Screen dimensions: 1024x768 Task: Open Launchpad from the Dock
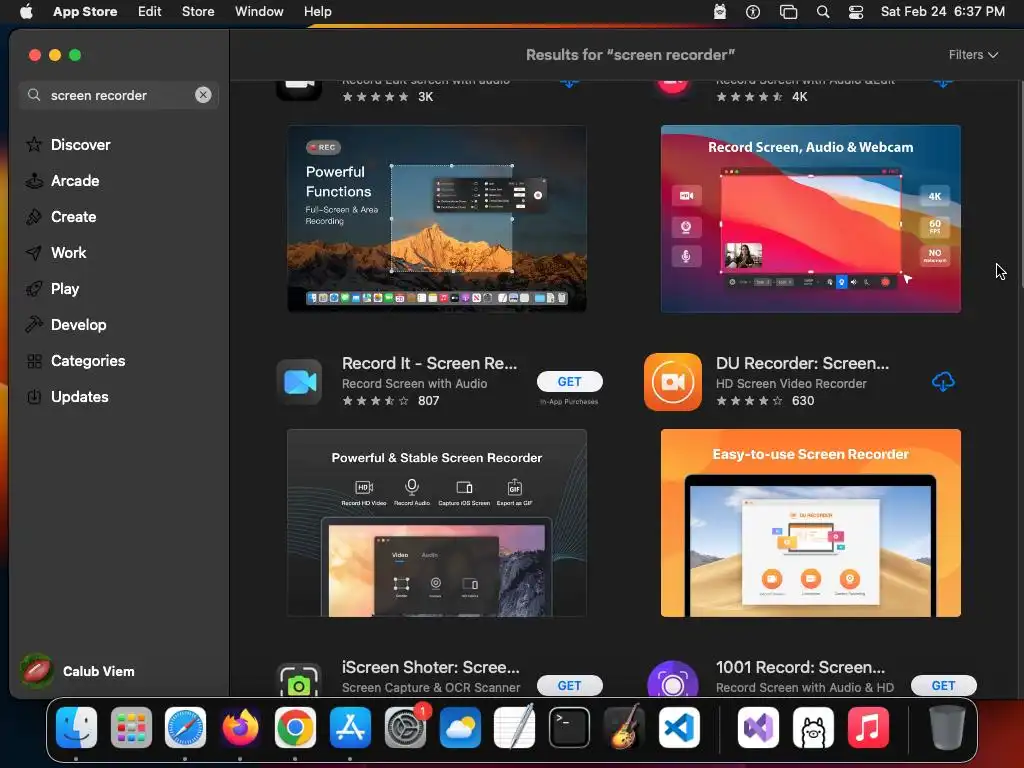click(131, 727)
